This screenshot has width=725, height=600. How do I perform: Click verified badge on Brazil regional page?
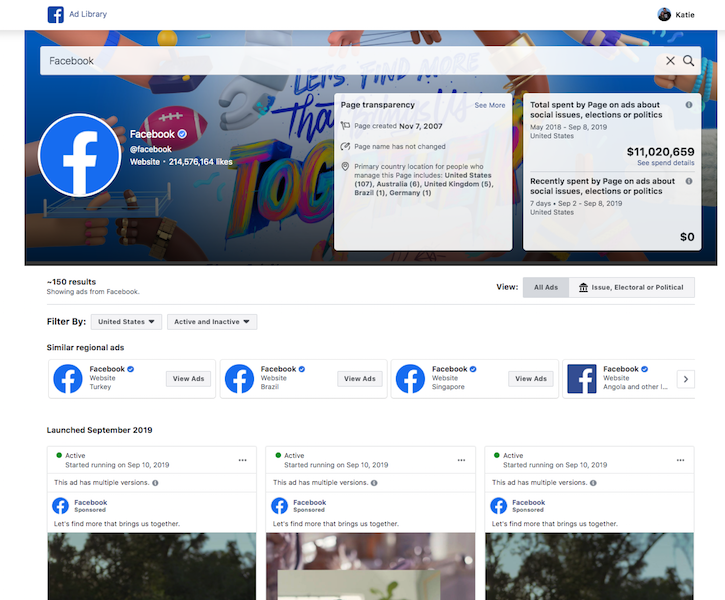point(302,369)
